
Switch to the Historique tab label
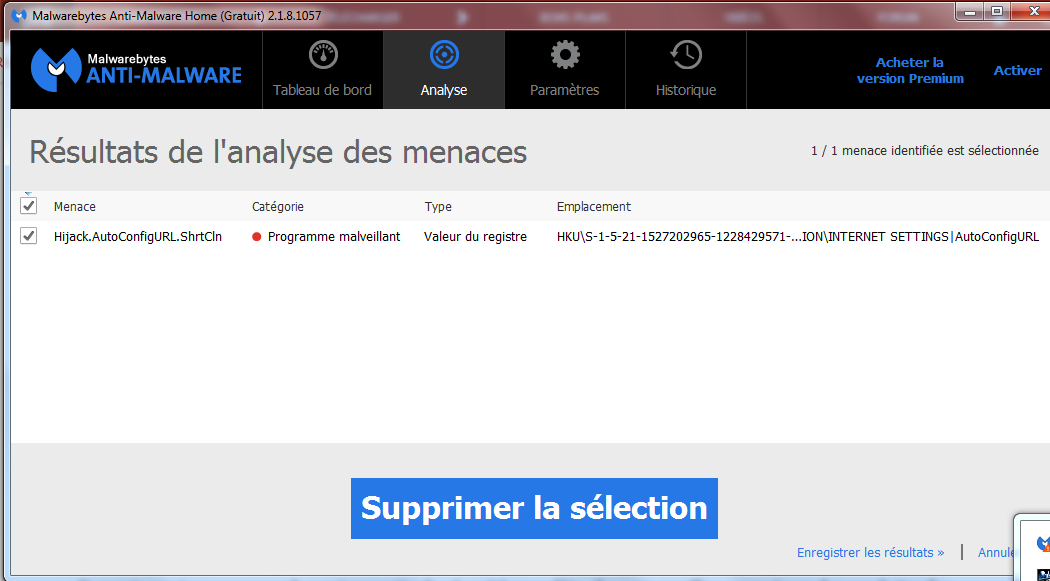tap(686, 90)
